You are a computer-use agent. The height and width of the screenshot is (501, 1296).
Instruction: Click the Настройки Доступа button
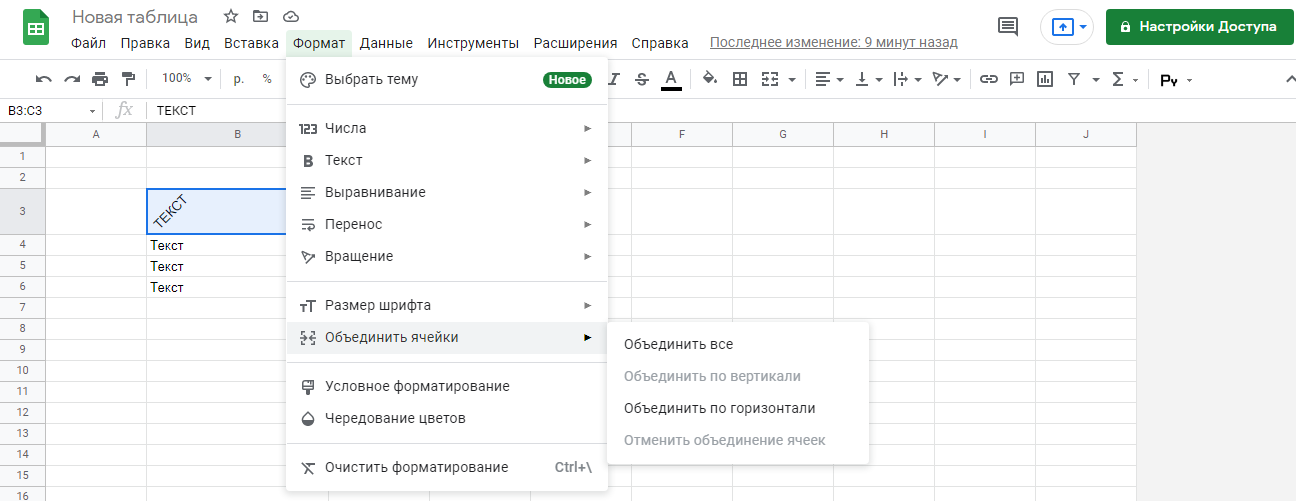pyautogui.click(x=1197, y=27)
